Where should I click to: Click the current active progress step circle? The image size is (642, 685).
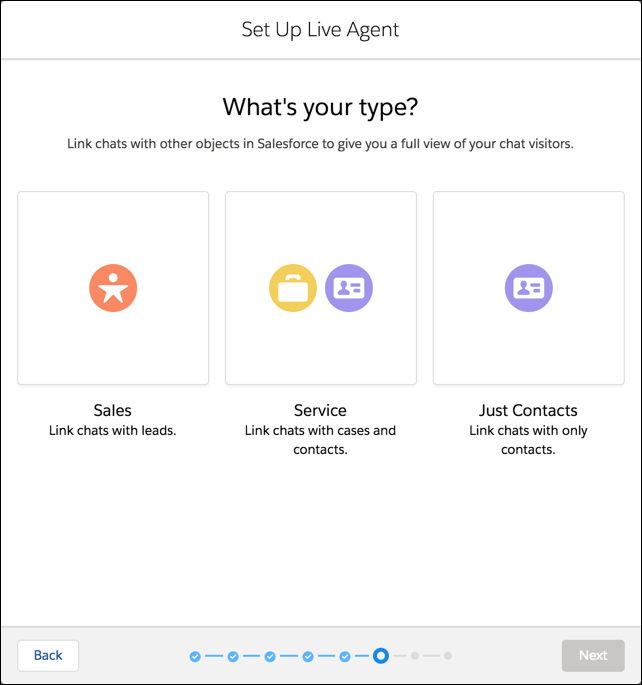pos(381,656)
